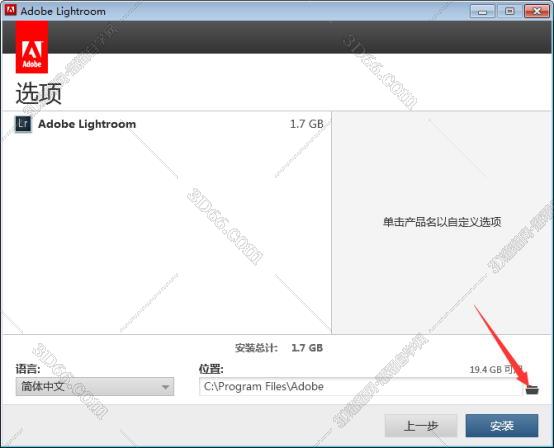Minimize the Adobe Lightroom installer window

tap(482, 11)
